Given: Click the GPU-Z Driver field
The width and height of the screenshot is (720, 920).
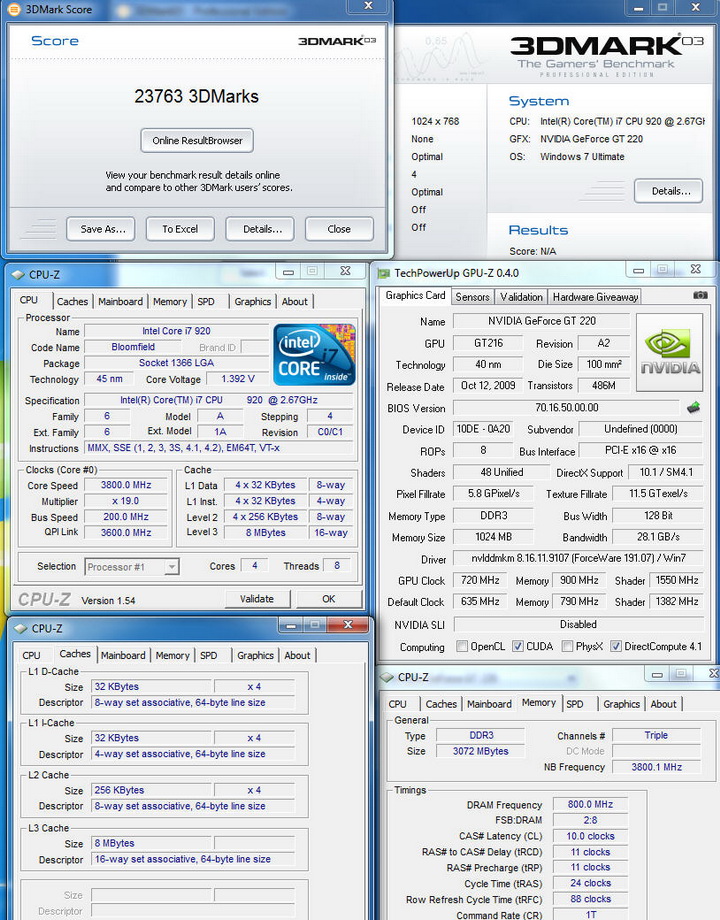Looking at the screenshot, I should click(578, 558).
